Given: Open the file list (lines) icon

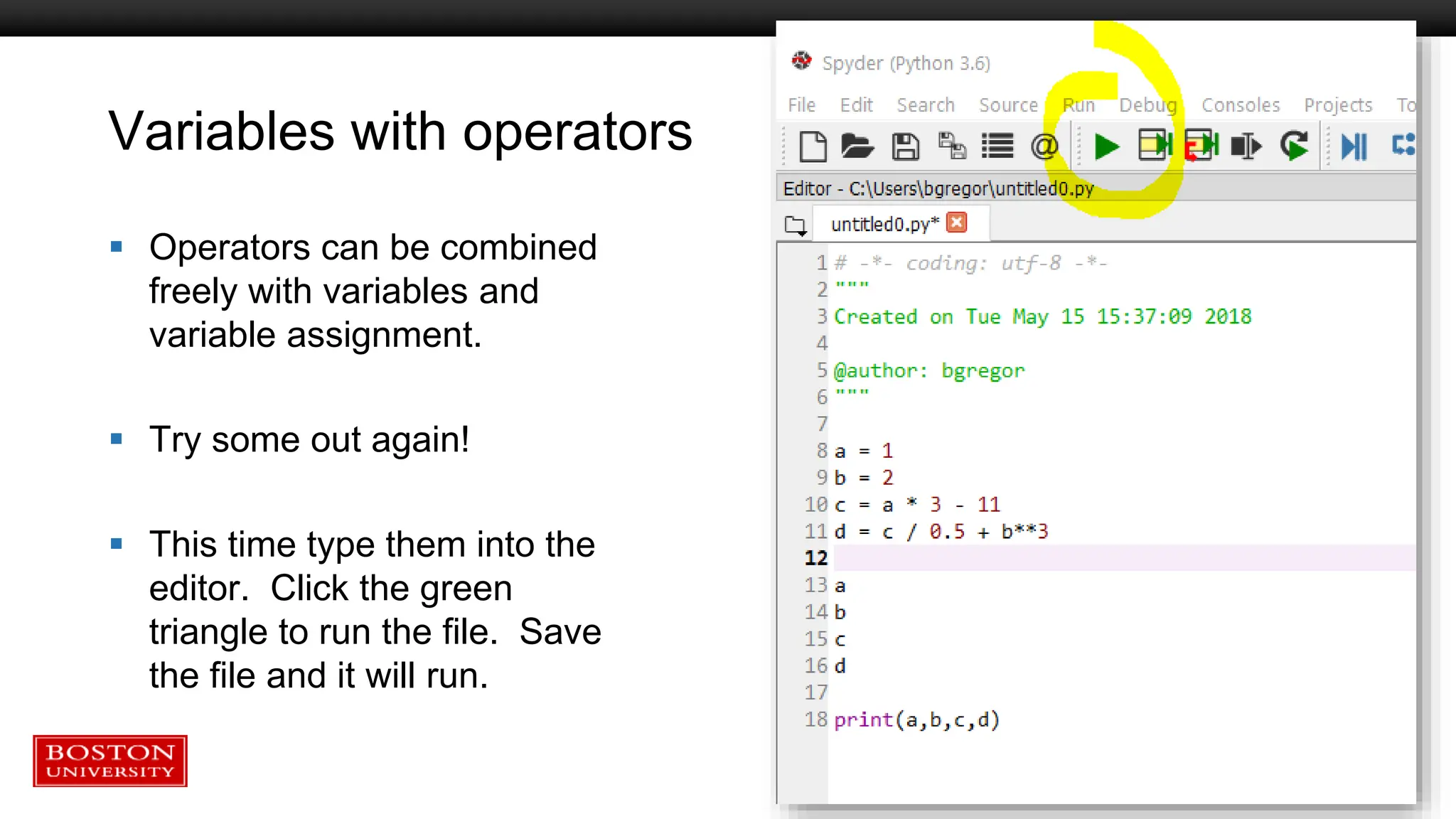Looking at the screenshot, I should (997, 146).
